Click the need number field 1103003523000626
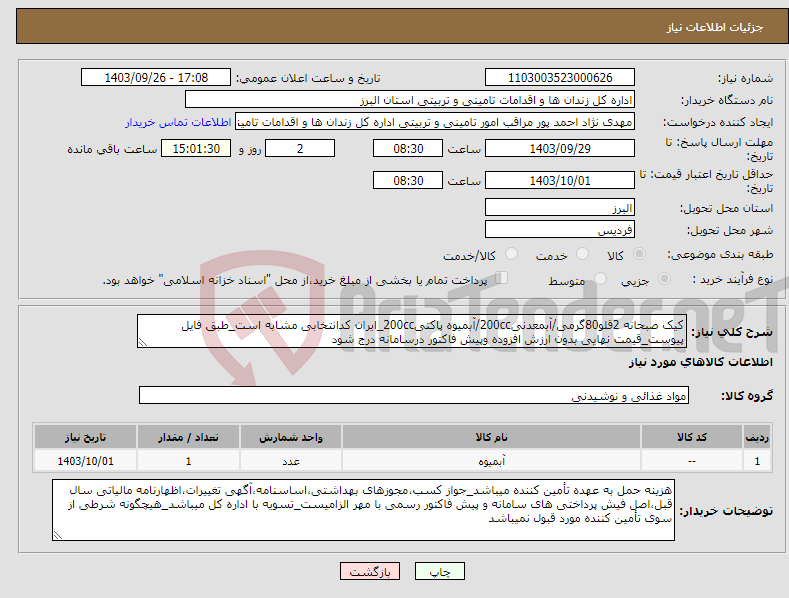The image size is (789, 598). 560,78
